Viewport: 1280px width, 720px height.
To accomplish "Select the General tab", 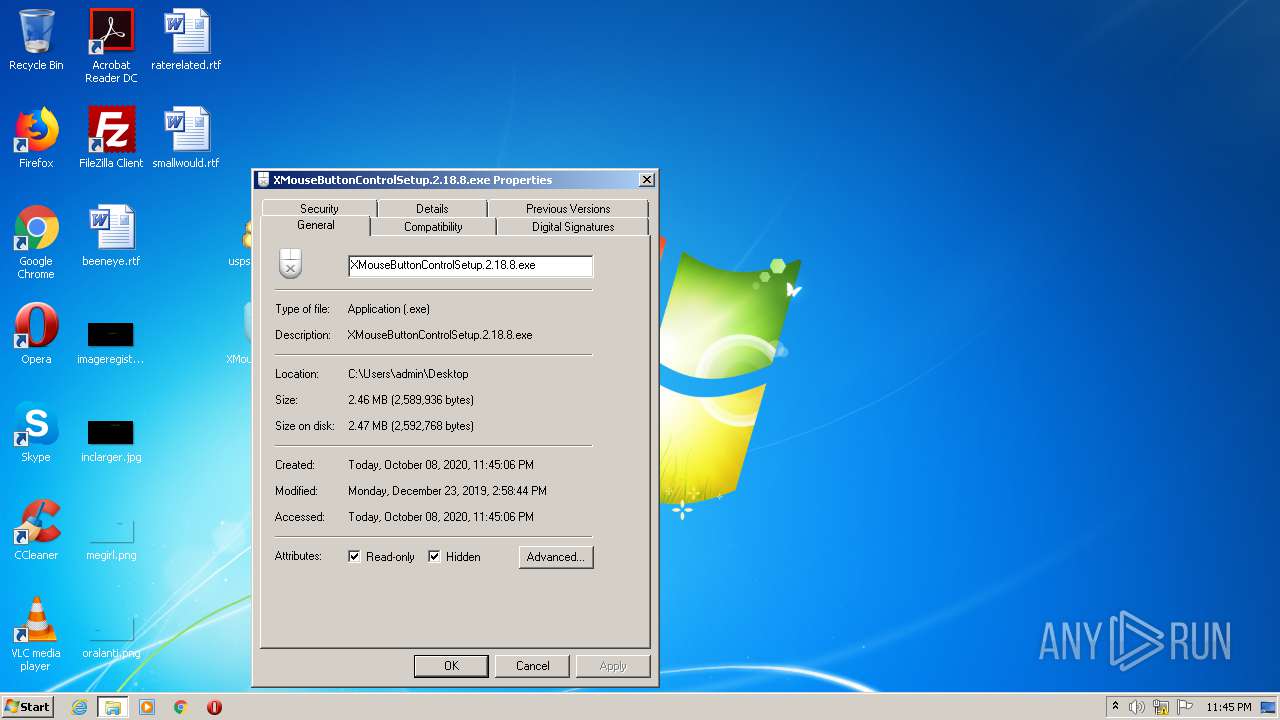I will click(x=316, y=226).
